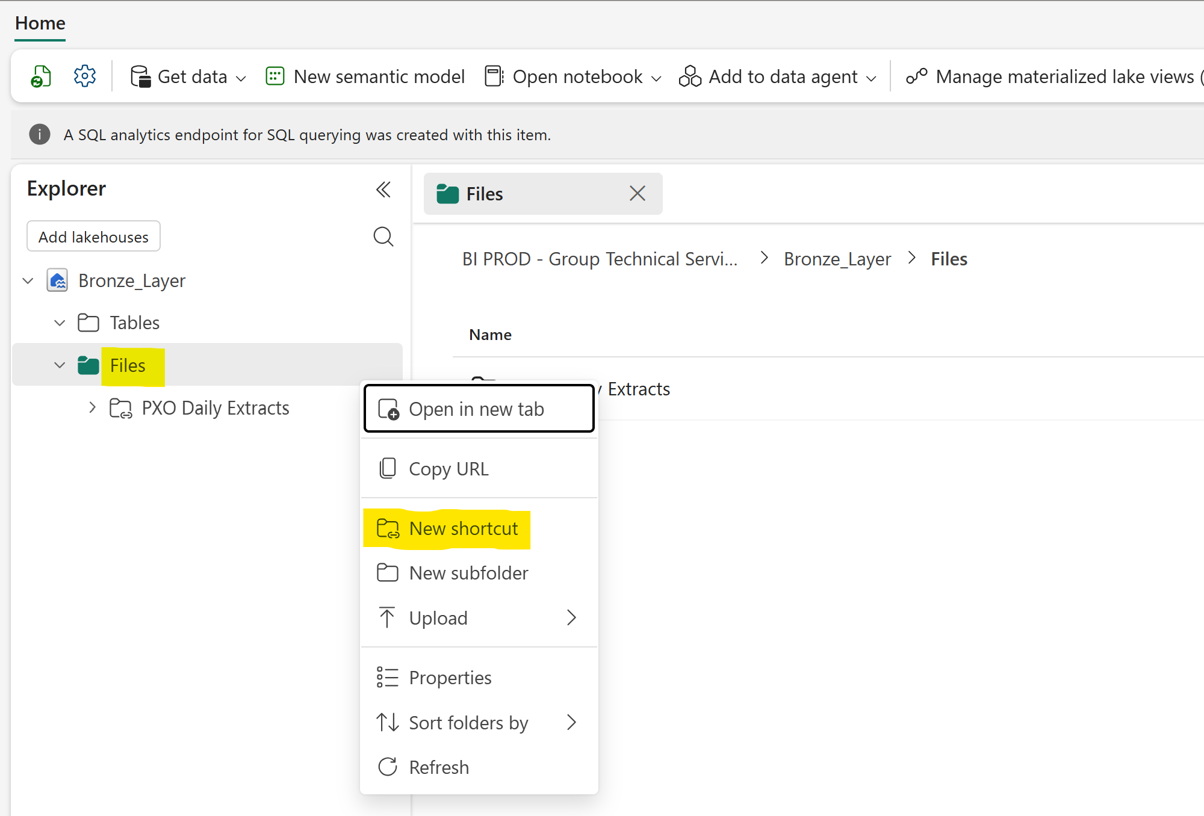Close the Files tab

pyautogui.click(x=637, y=194)
